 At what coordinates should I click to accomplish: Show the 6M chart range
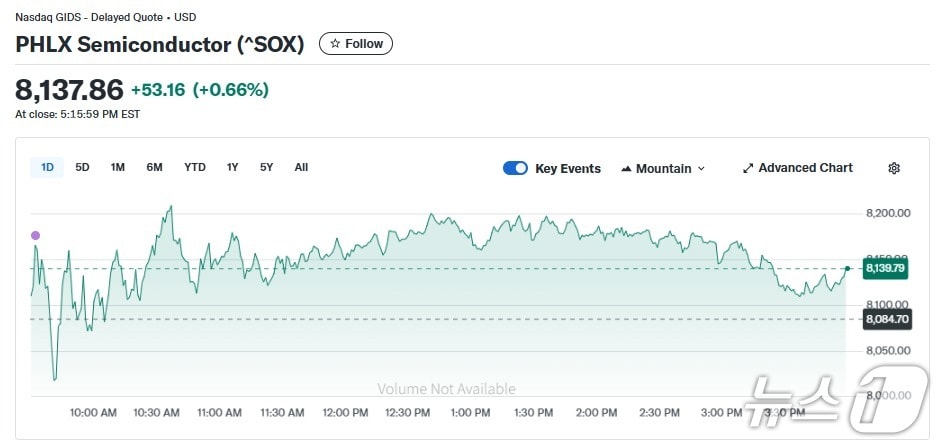tap(154, 167)
